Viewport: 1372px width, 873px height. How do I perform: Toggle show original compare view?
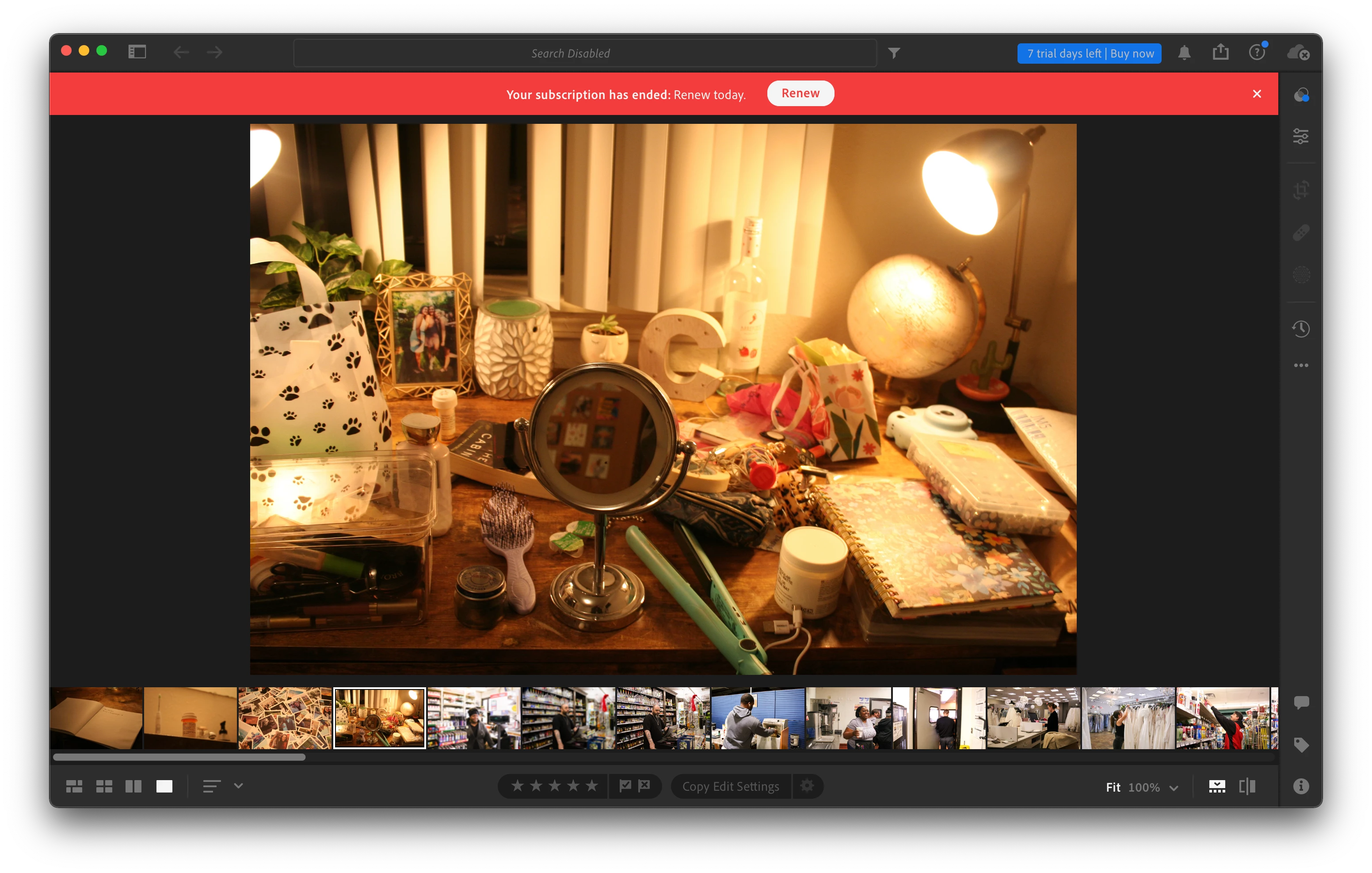(x=1247, y=786)
